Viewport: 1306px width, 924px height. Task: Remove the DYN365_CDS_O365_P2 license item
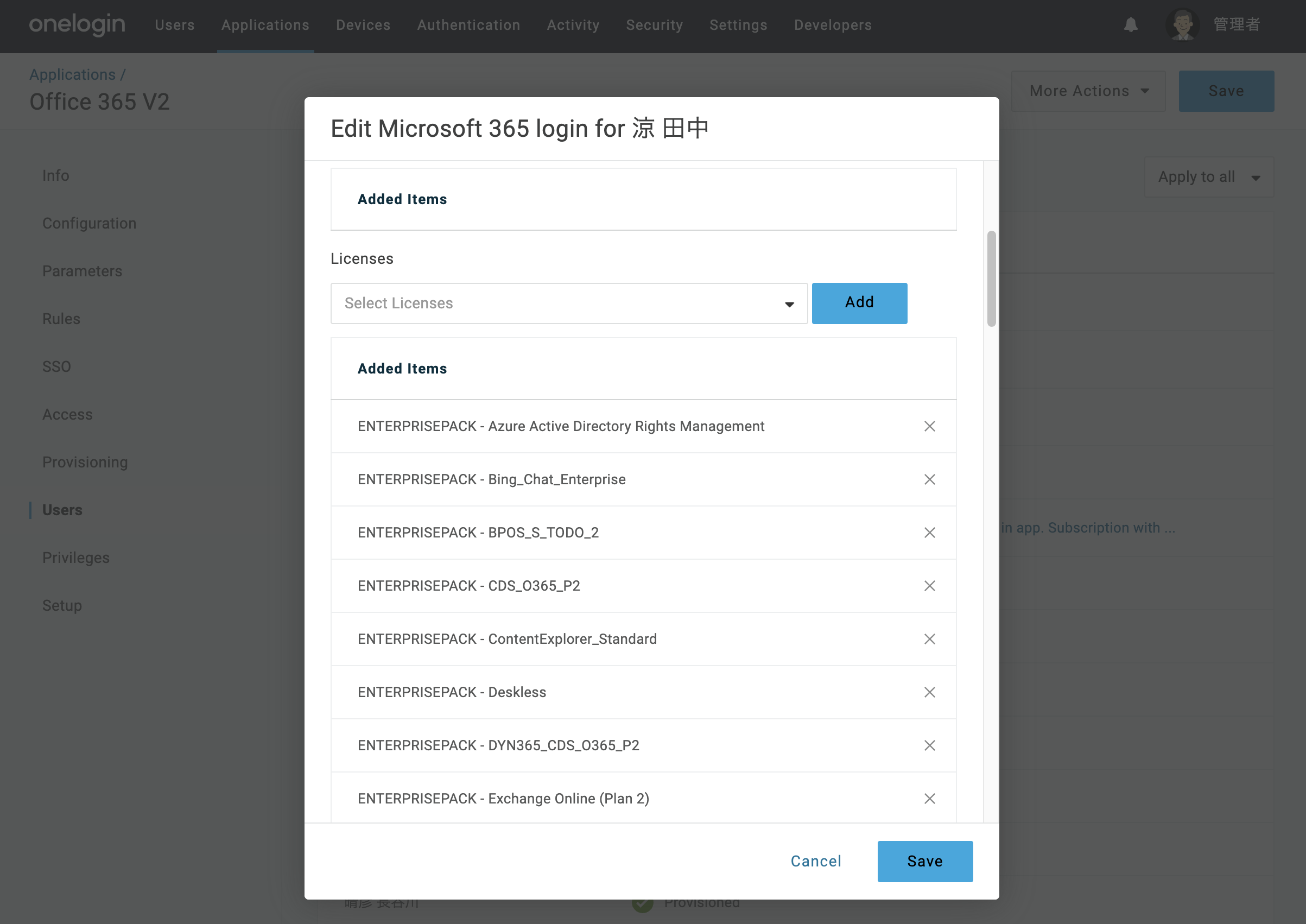[929, 745]
